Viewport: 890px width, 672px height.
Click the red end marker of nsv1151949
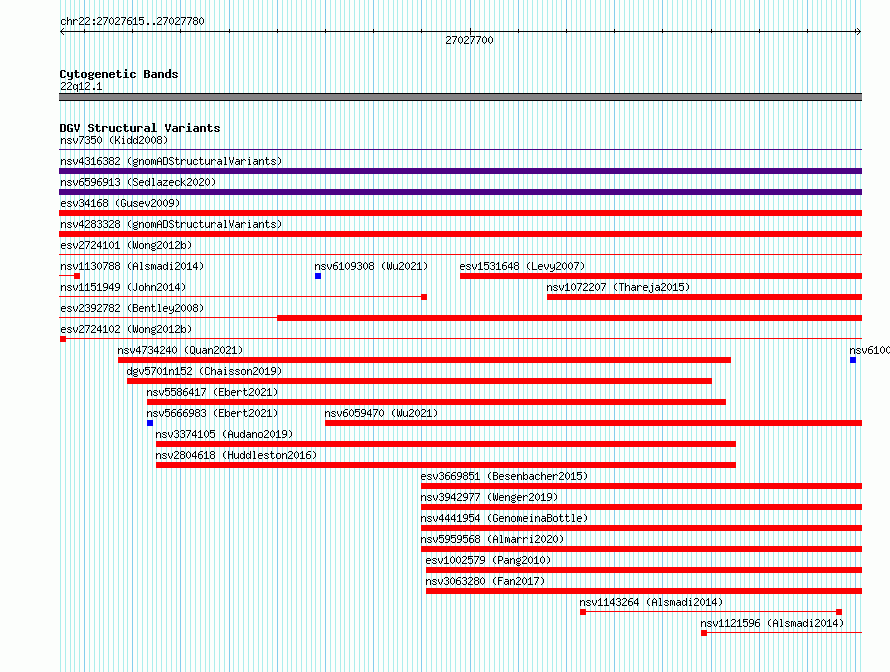coord(424,297)
